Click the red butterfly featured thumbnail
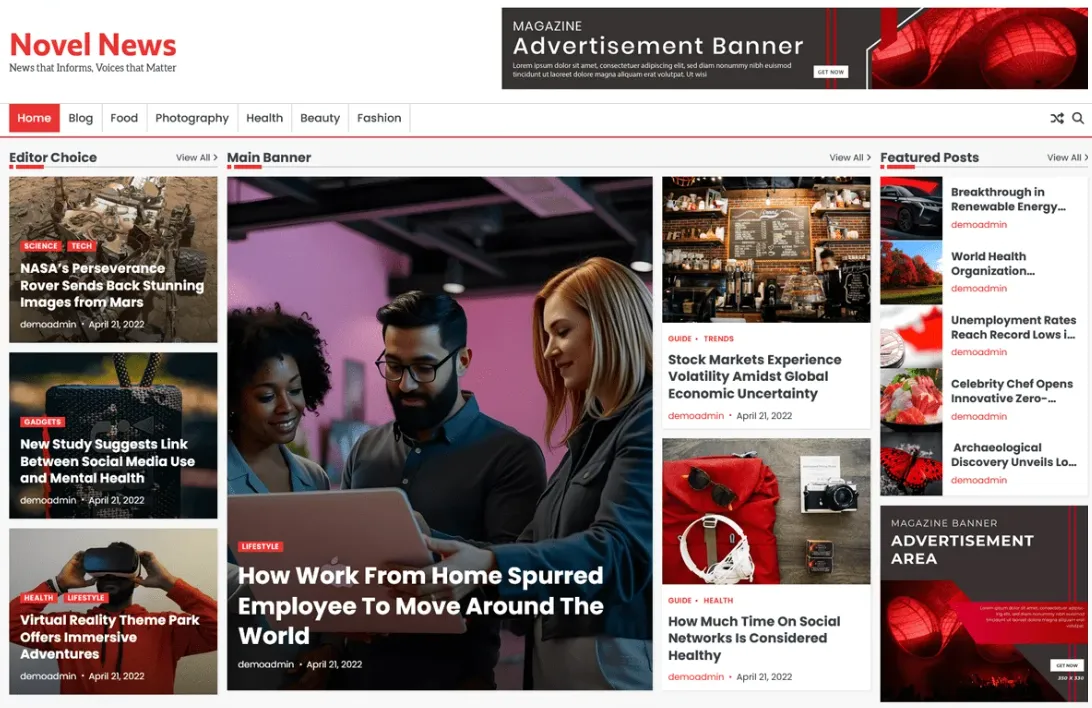Image resolution: width=1092 pixels, height=708 pixels. (x=911, y=464)
